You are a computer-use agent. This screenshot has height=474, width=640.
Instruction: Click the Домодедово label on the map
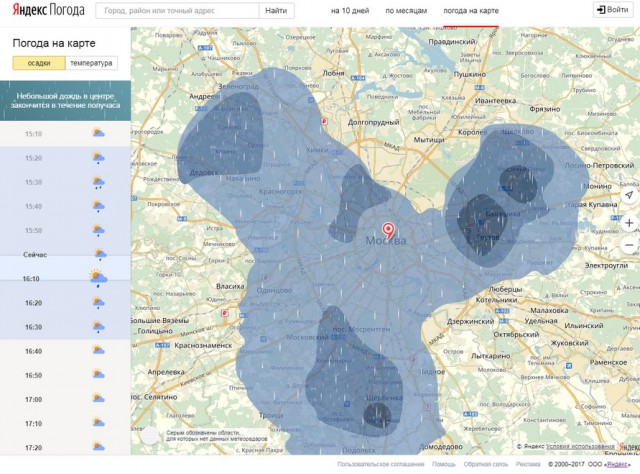point(441,447)
